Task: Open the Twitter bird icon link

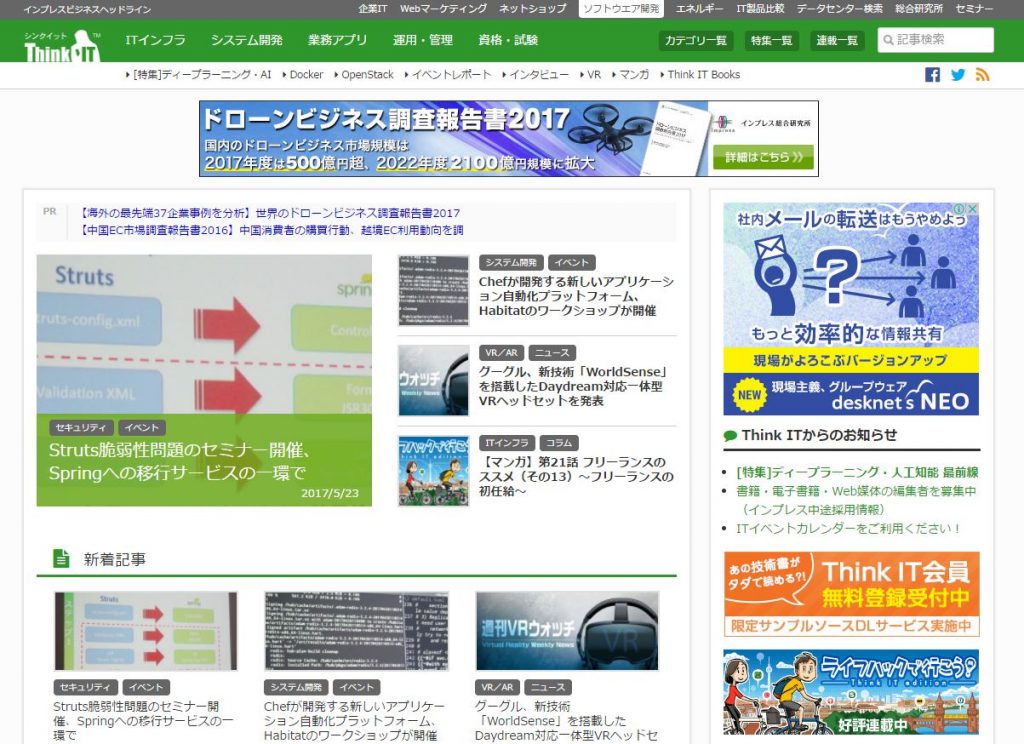Action: (x=957, y=74)
